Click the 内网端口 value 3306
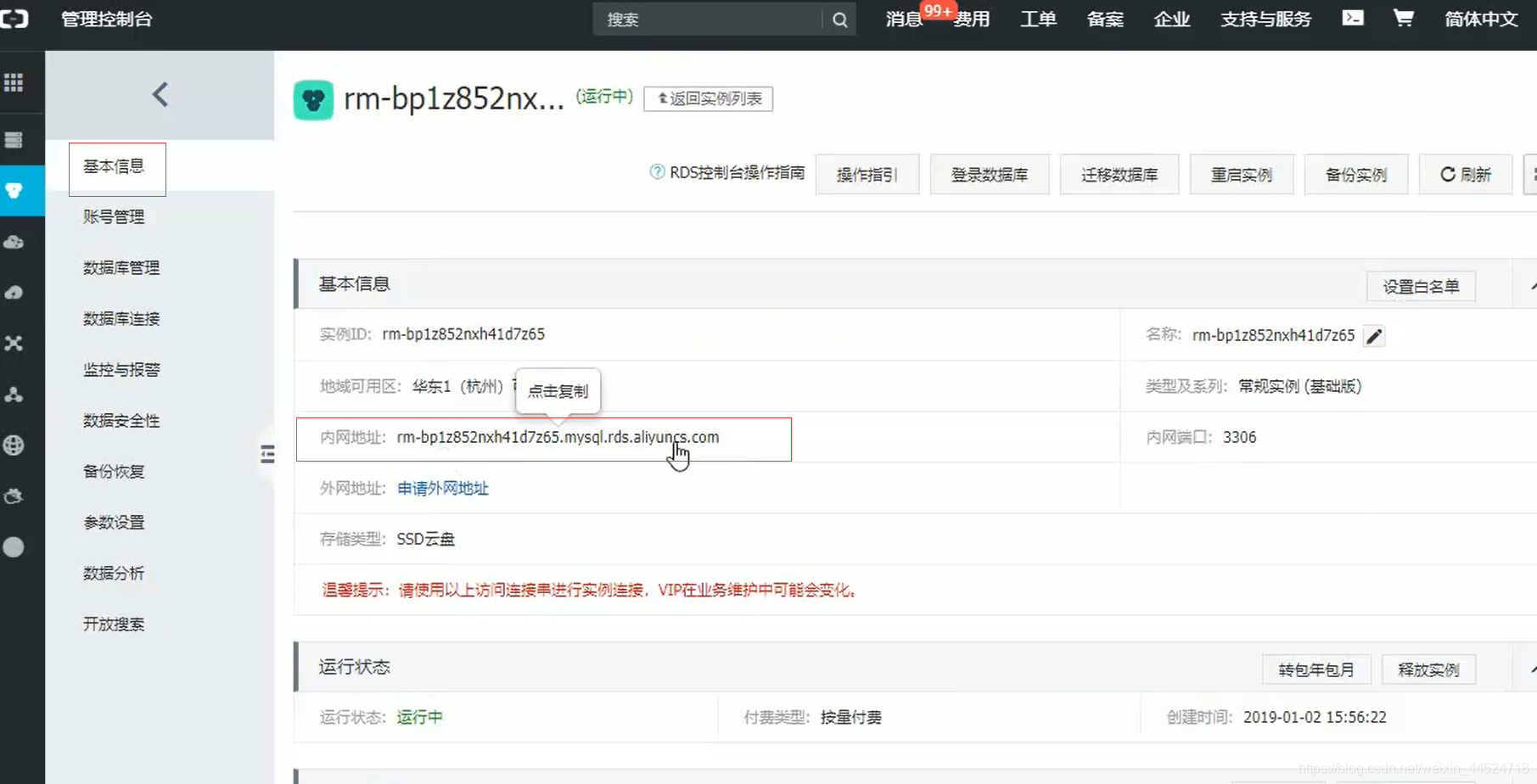The height and width of the screenshot is (784, 1537). pyautogui.click(x=1239, y=438)
